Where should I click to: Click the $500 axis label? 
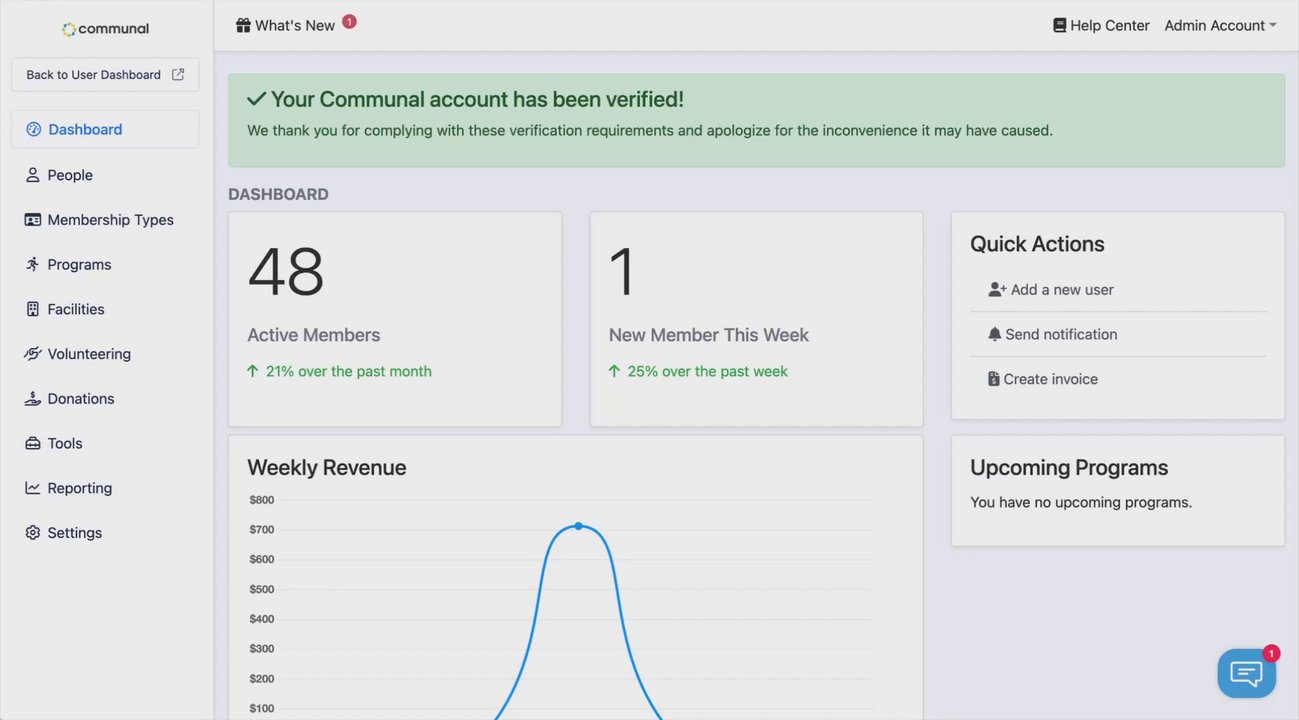[262, 589]
